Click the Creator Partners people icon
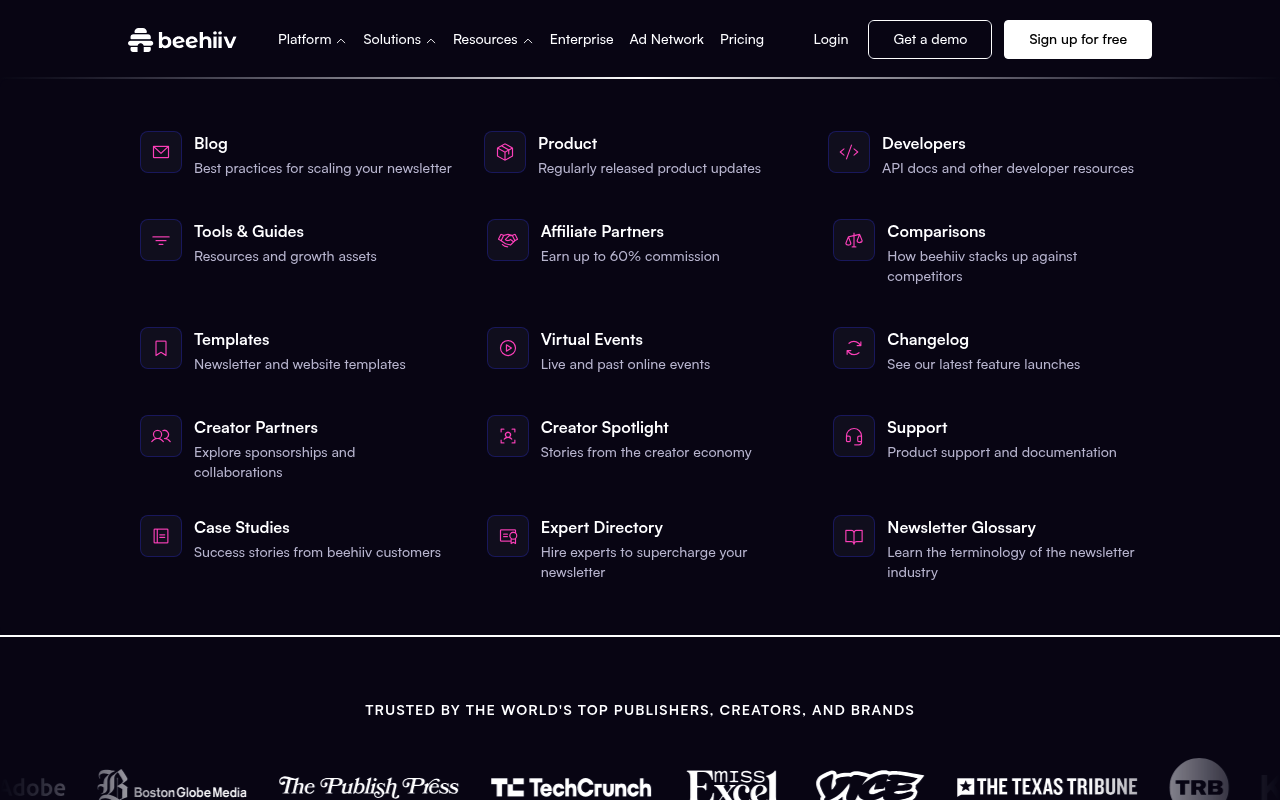The image size is (1280, 800). pos(161,436)
